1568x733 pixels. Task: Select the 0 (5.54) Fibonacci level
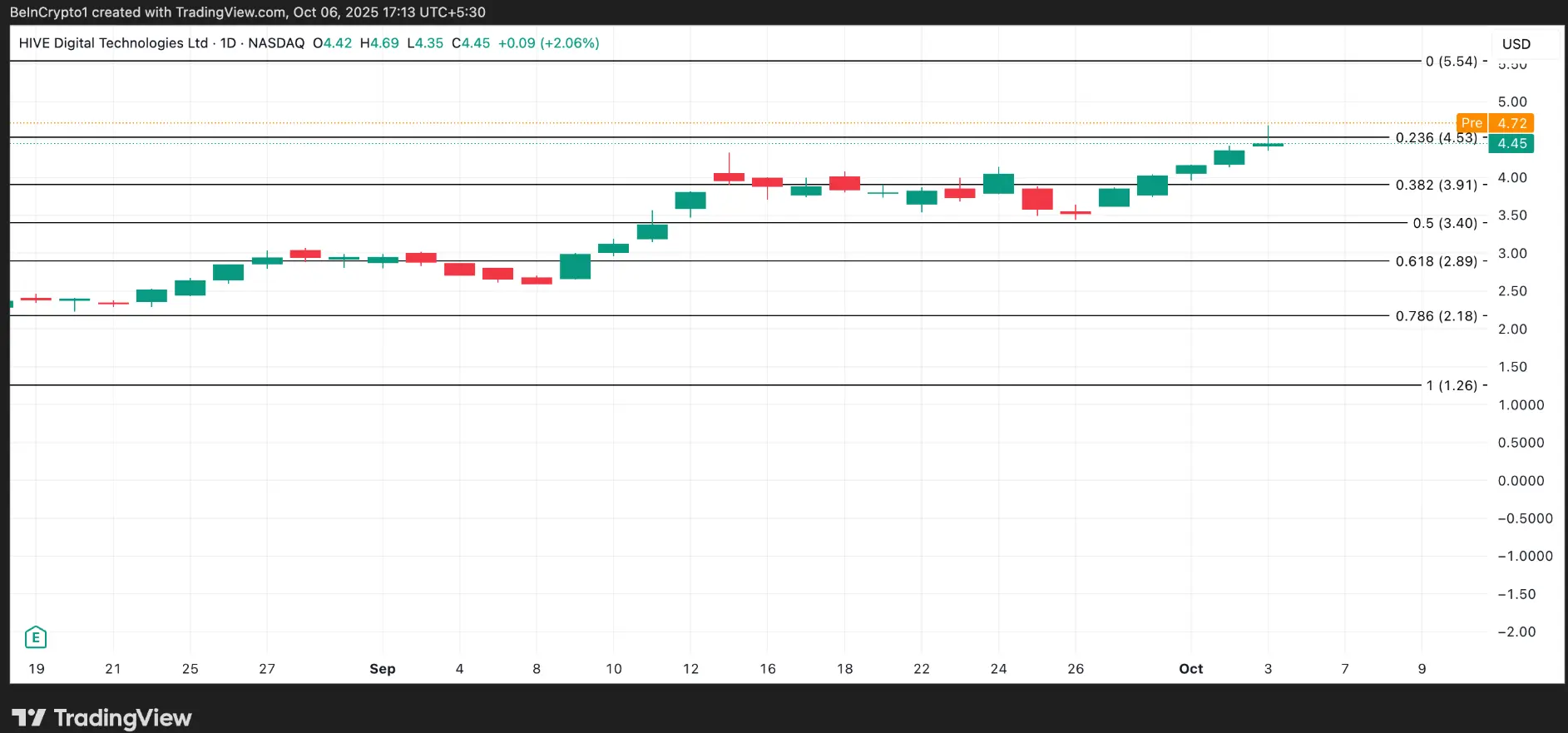coord(1451,62)
